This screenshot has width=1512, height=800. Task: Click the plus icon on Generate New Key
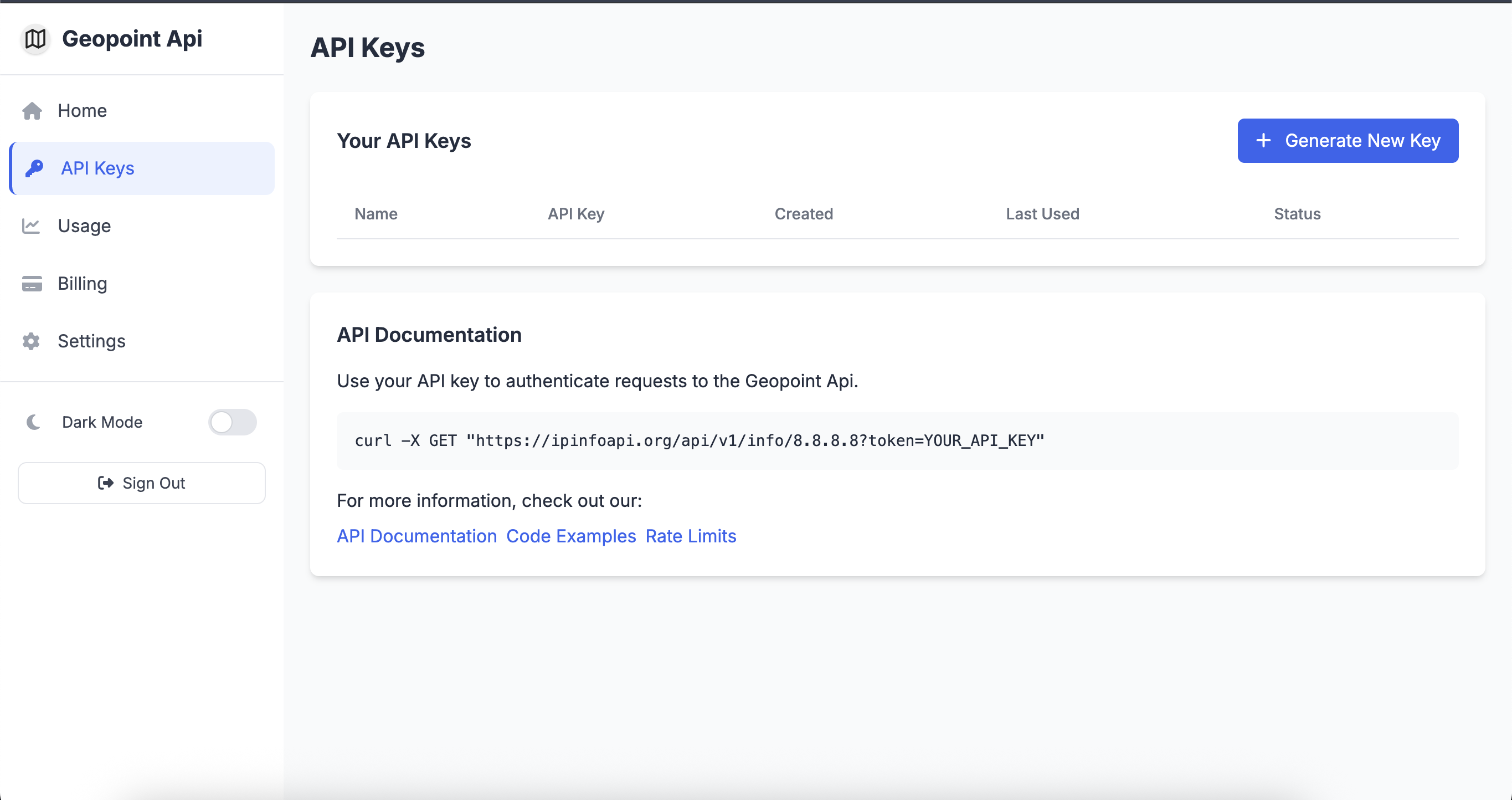[x=1264, y=140]
